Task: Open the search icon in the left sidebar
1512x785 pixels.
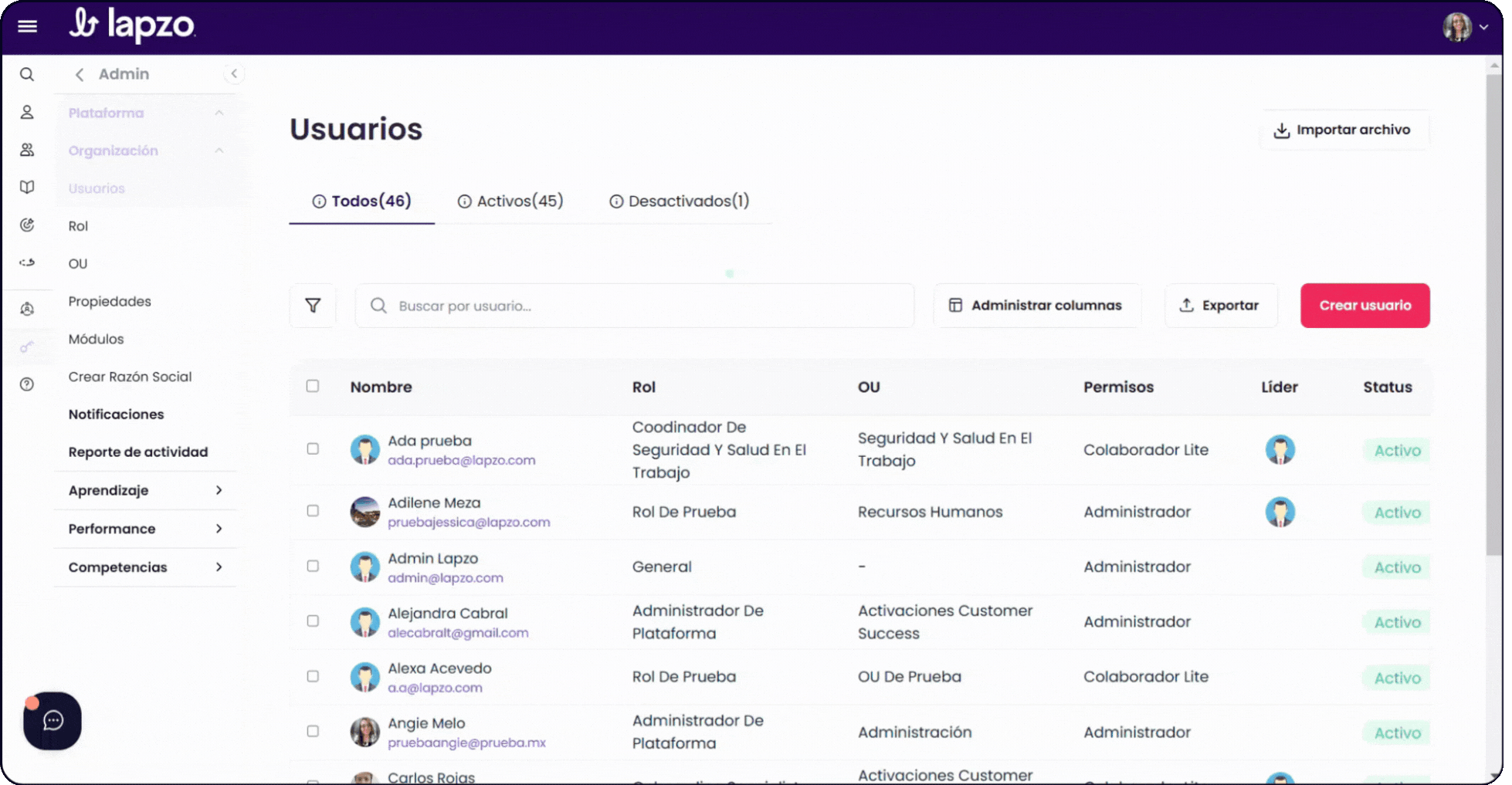Action: point(27,74)
